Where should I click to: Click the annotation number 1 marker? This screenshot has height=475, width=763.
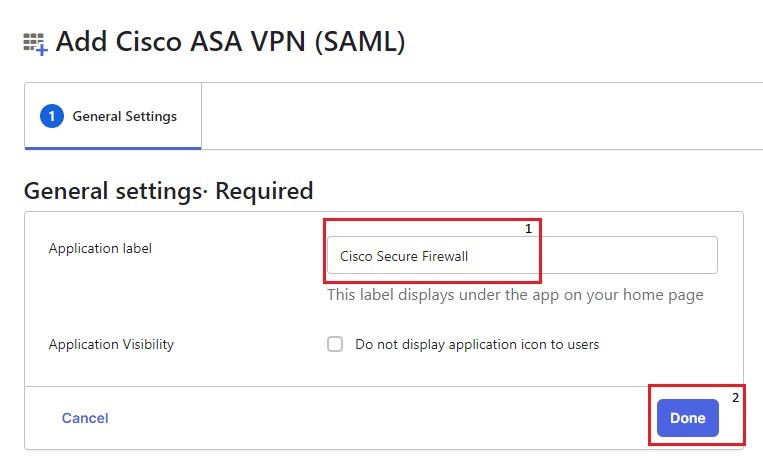coord(528,229)
